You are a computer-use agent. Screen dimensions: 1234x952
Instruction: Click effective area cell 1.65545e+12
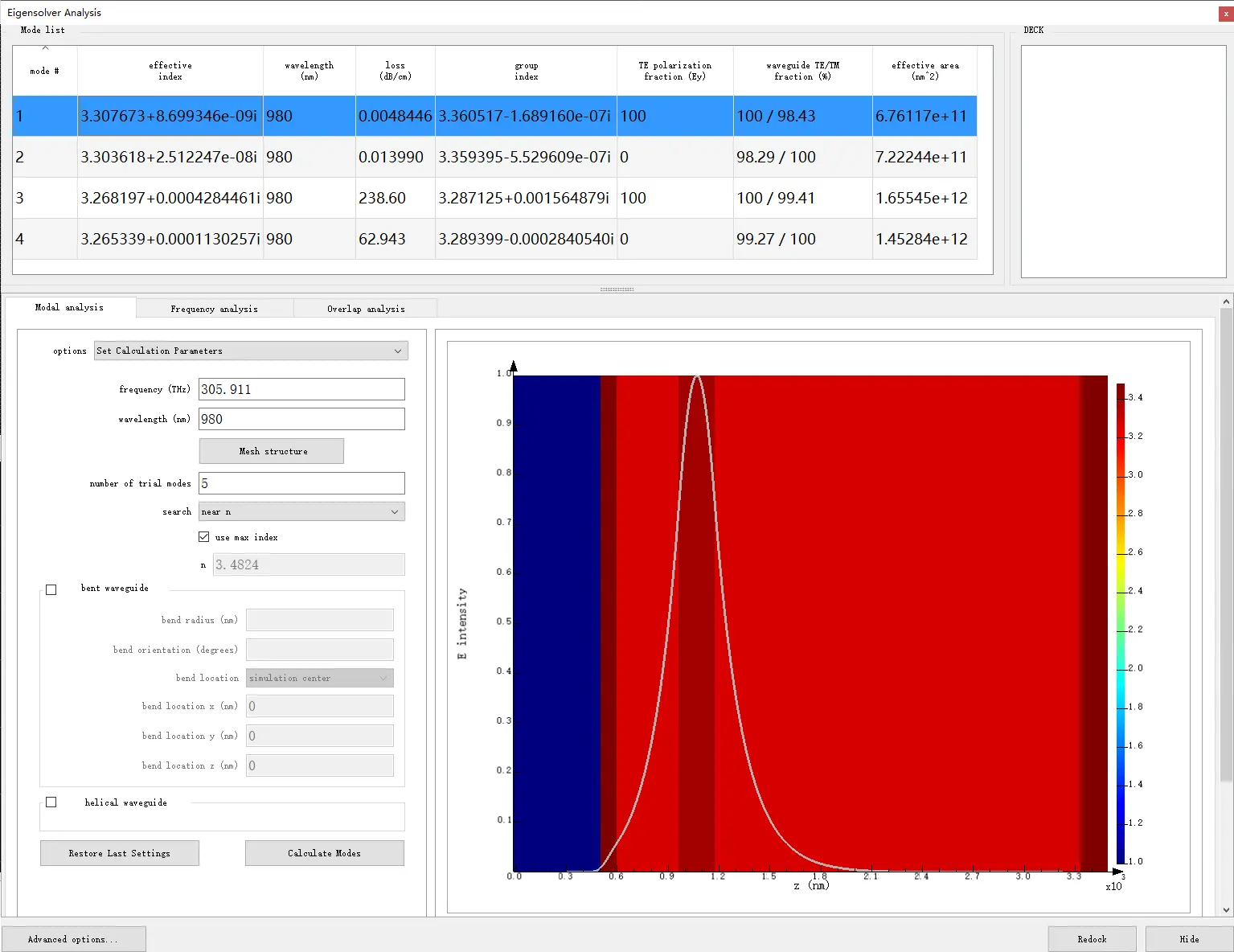[x=925, y=198]
